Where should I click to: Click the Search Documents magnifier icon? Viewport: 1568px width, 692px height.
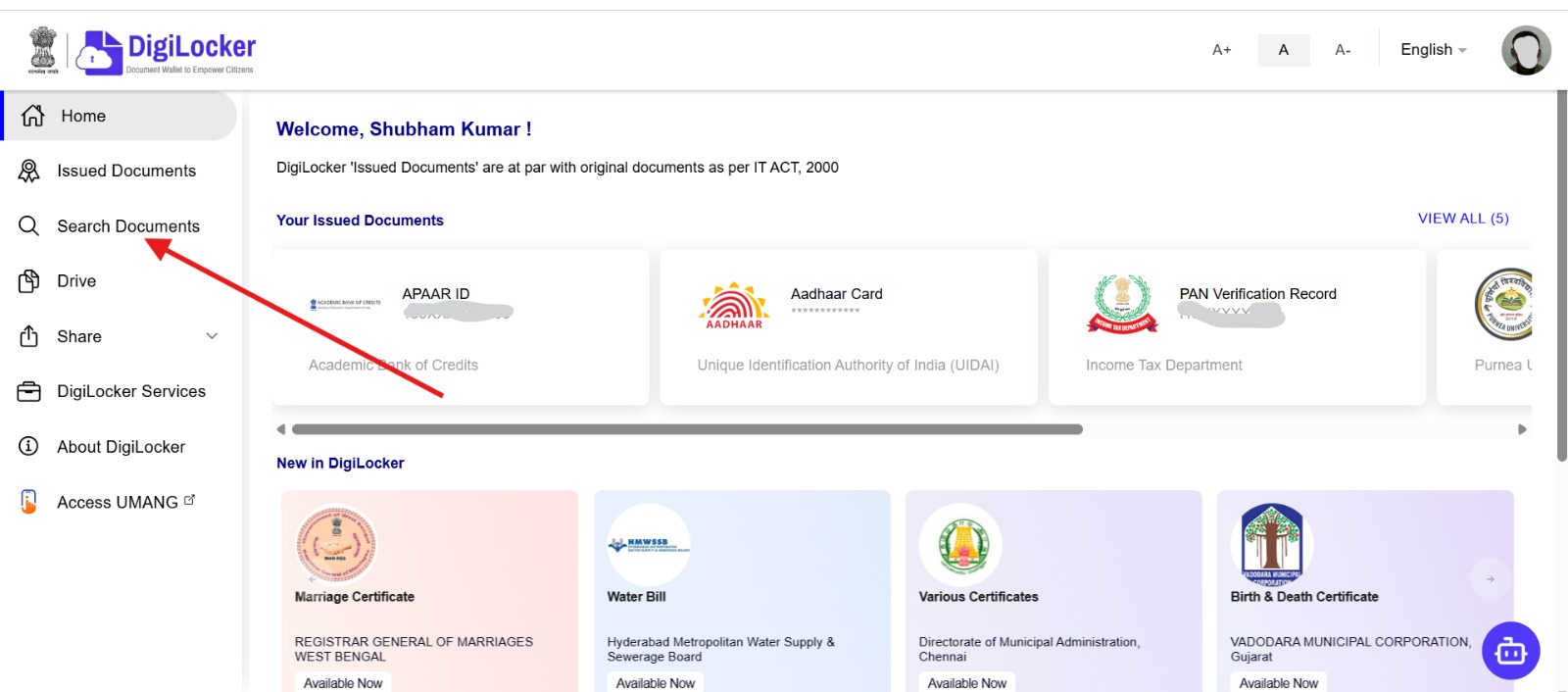(x=29, y=226)
